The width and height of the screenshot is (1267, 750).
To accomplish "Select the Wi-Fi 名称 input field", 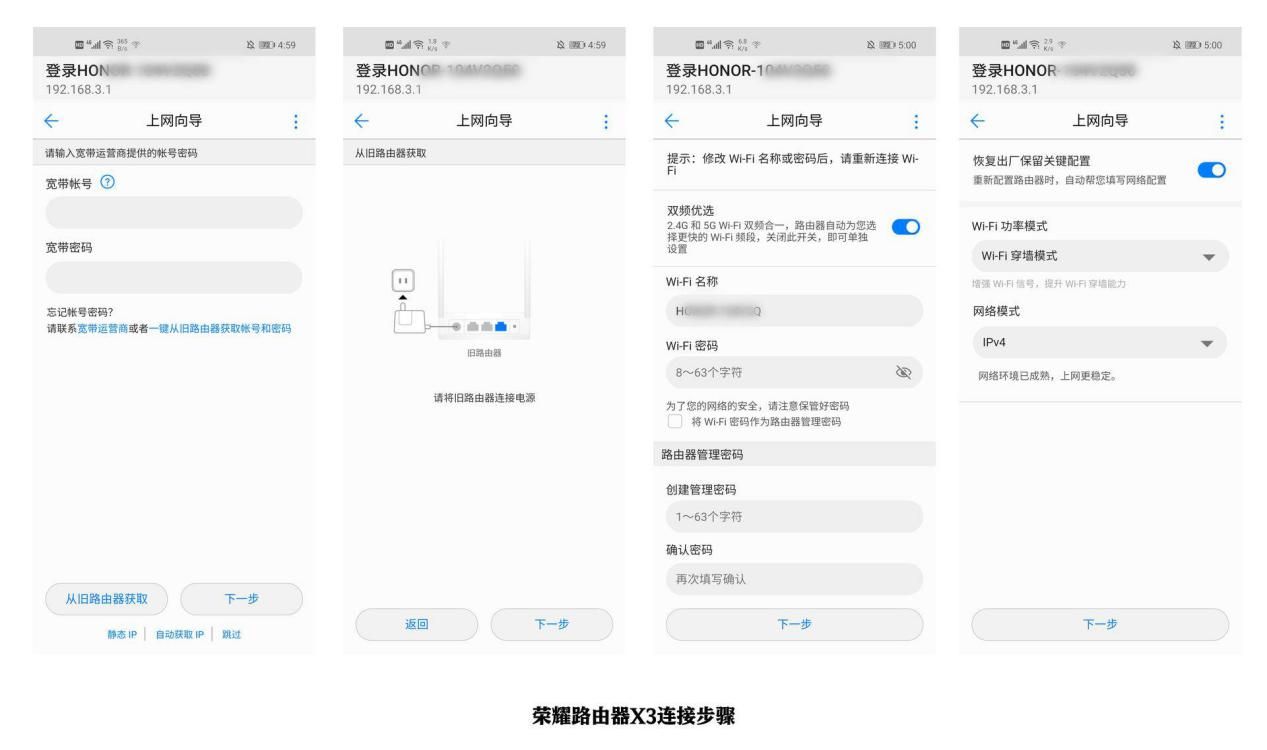I will coord(794,311).
